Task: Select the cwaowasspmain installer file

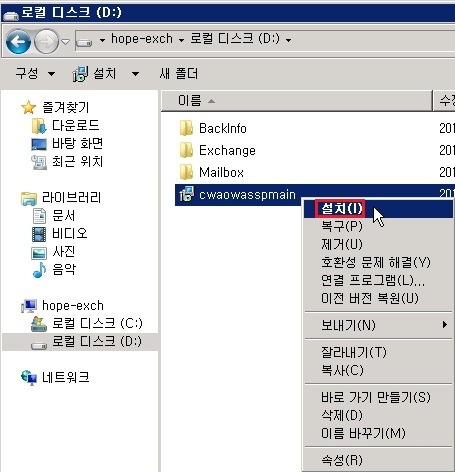Action: [x=247, y=194]
